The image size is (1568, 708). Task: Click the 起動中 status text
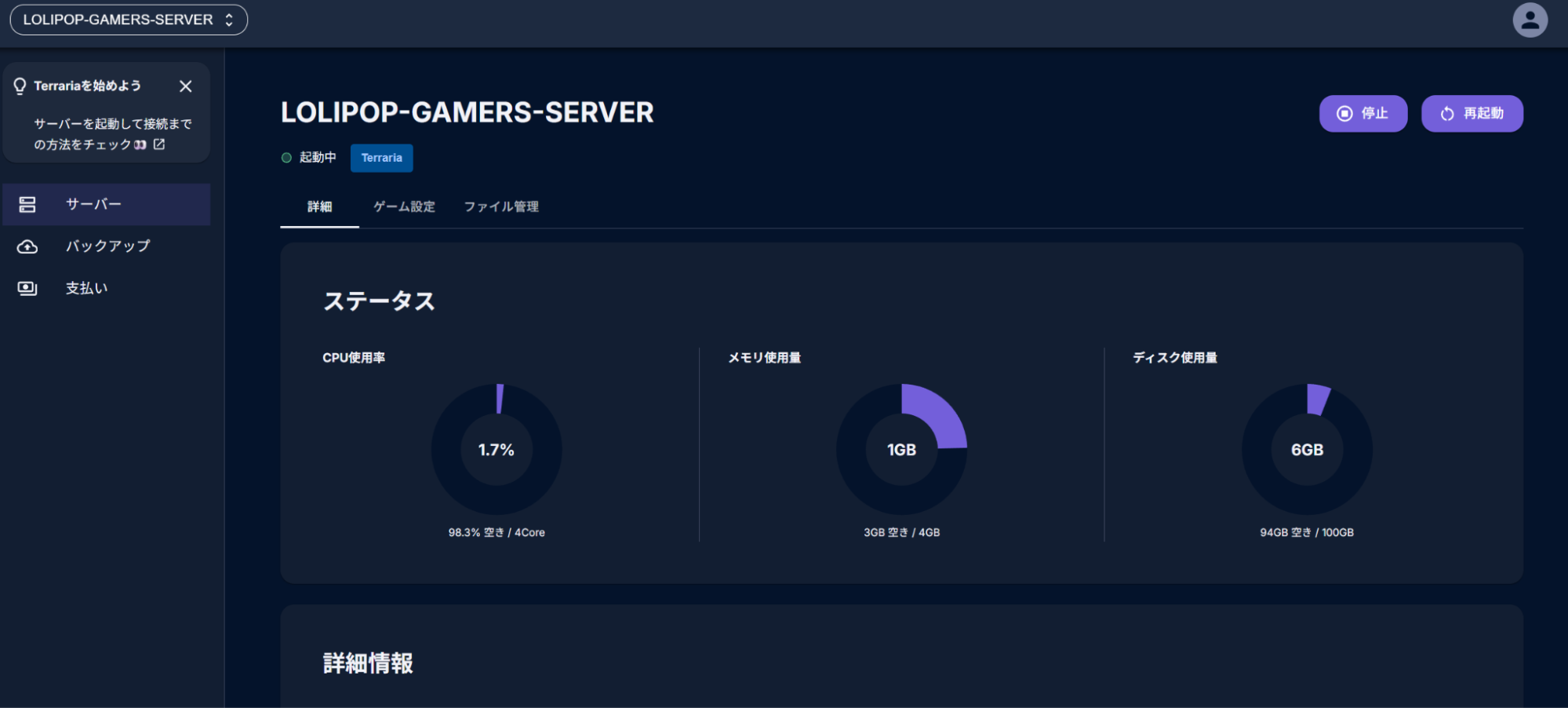coord(318,158)
